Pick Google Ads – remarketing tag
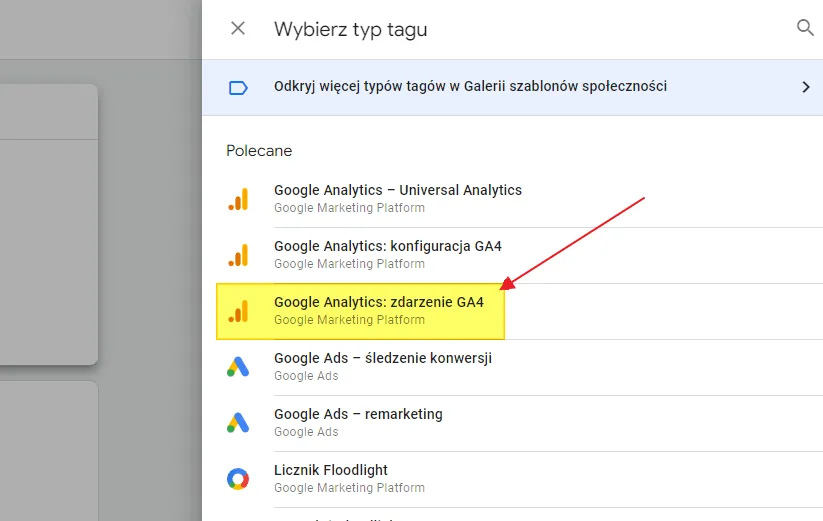Screen dimensions: 823x521 (x=358, y=414)
